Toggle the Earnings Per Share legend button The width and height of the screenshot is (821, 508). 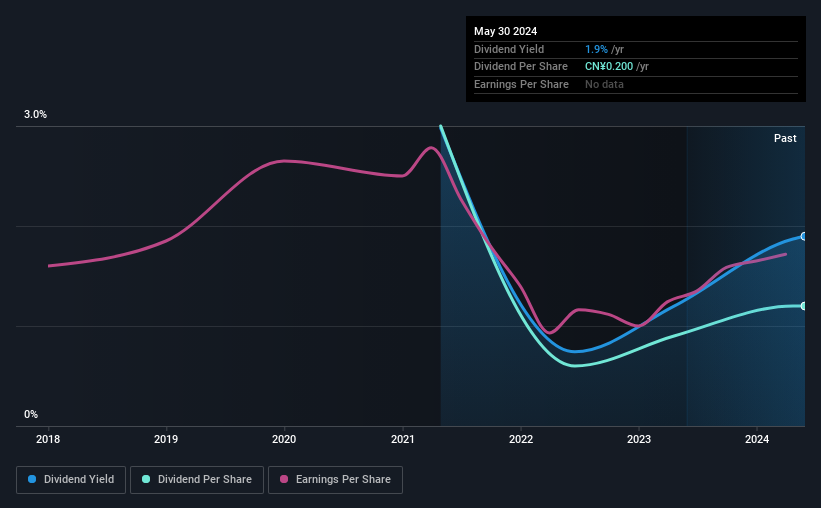[x=335, y=480]
